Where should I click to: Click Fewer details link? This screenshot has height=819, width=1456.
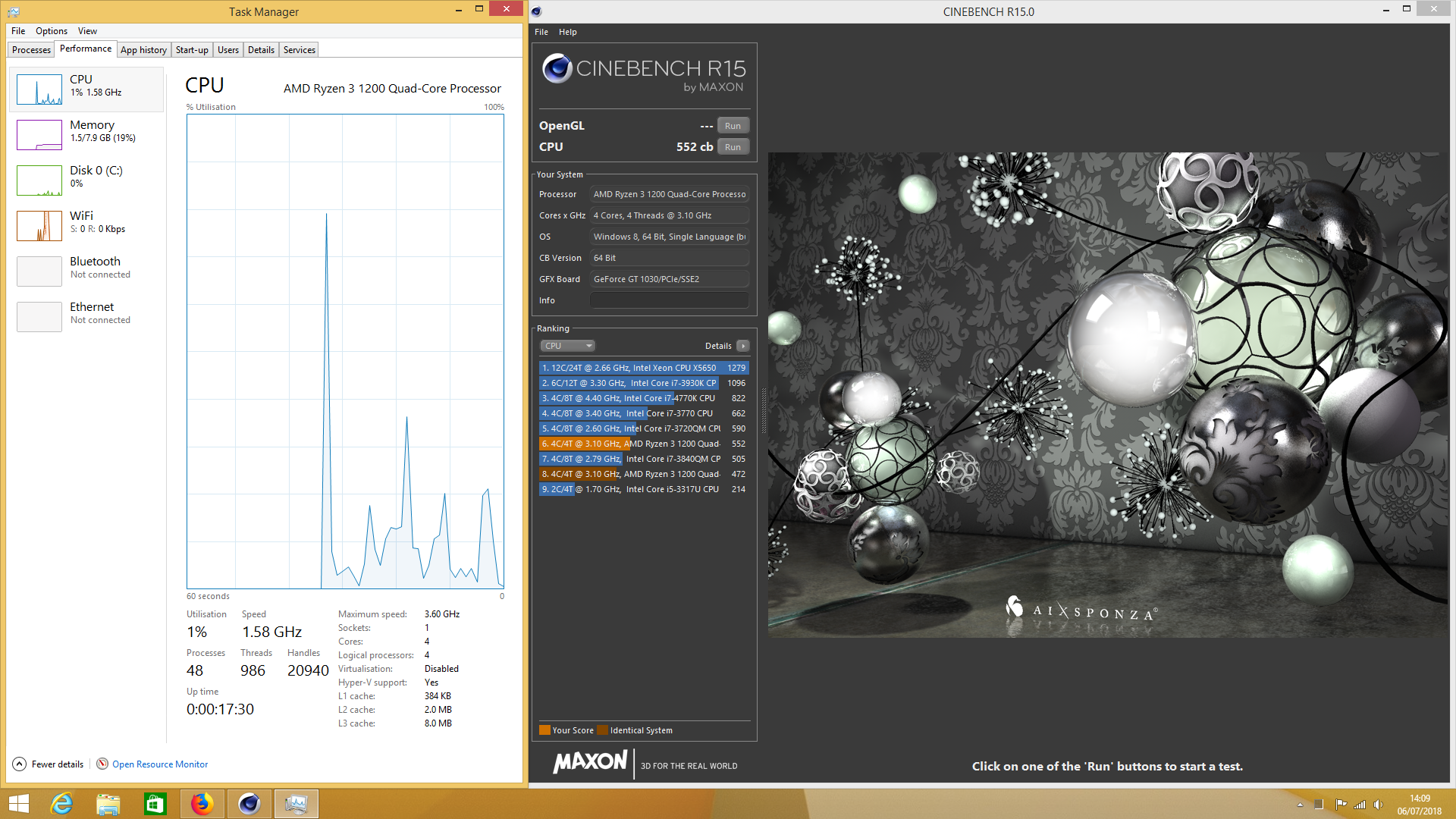click(58, 764)
